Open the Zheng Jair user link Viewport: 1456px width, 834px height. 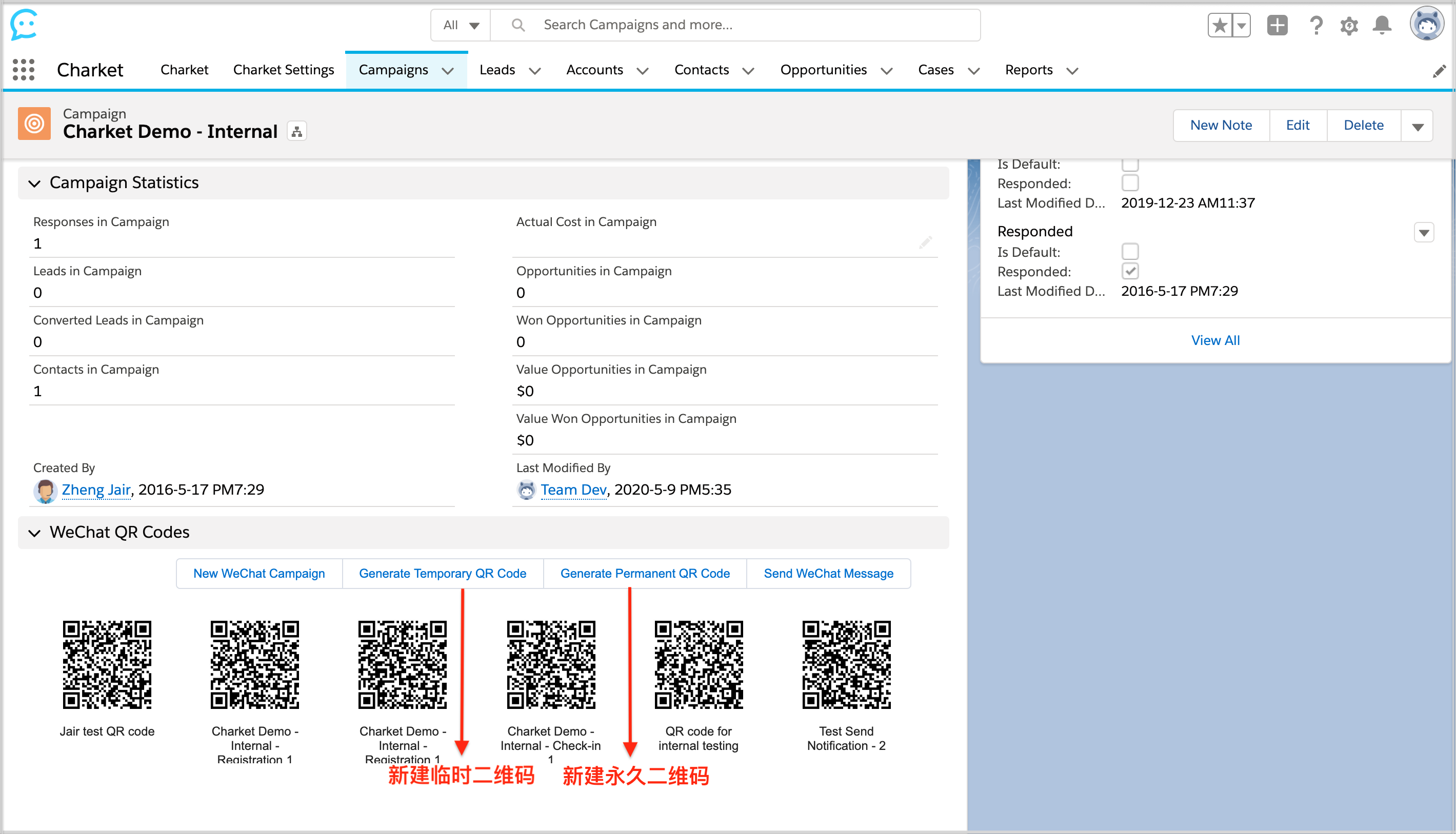point(96,490)
